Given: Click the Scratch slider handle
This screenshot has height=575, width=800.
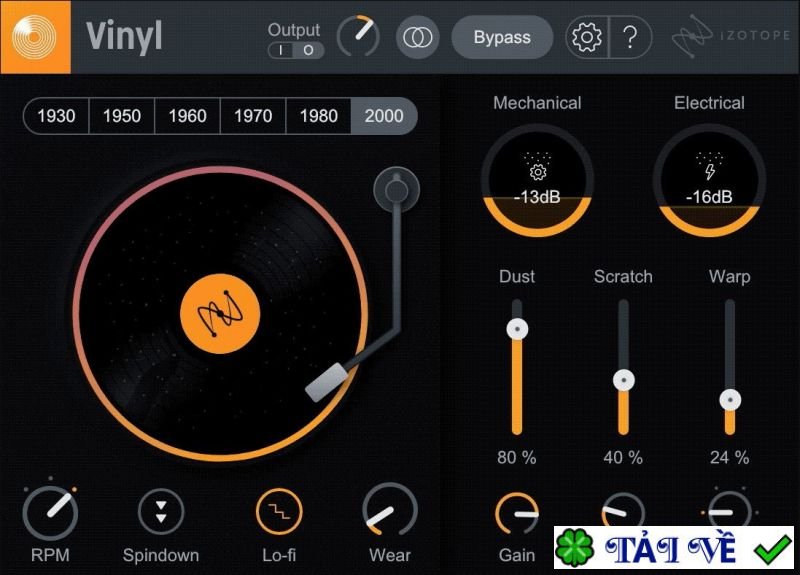Looking at the screenshot, I should tap(623, 380).
